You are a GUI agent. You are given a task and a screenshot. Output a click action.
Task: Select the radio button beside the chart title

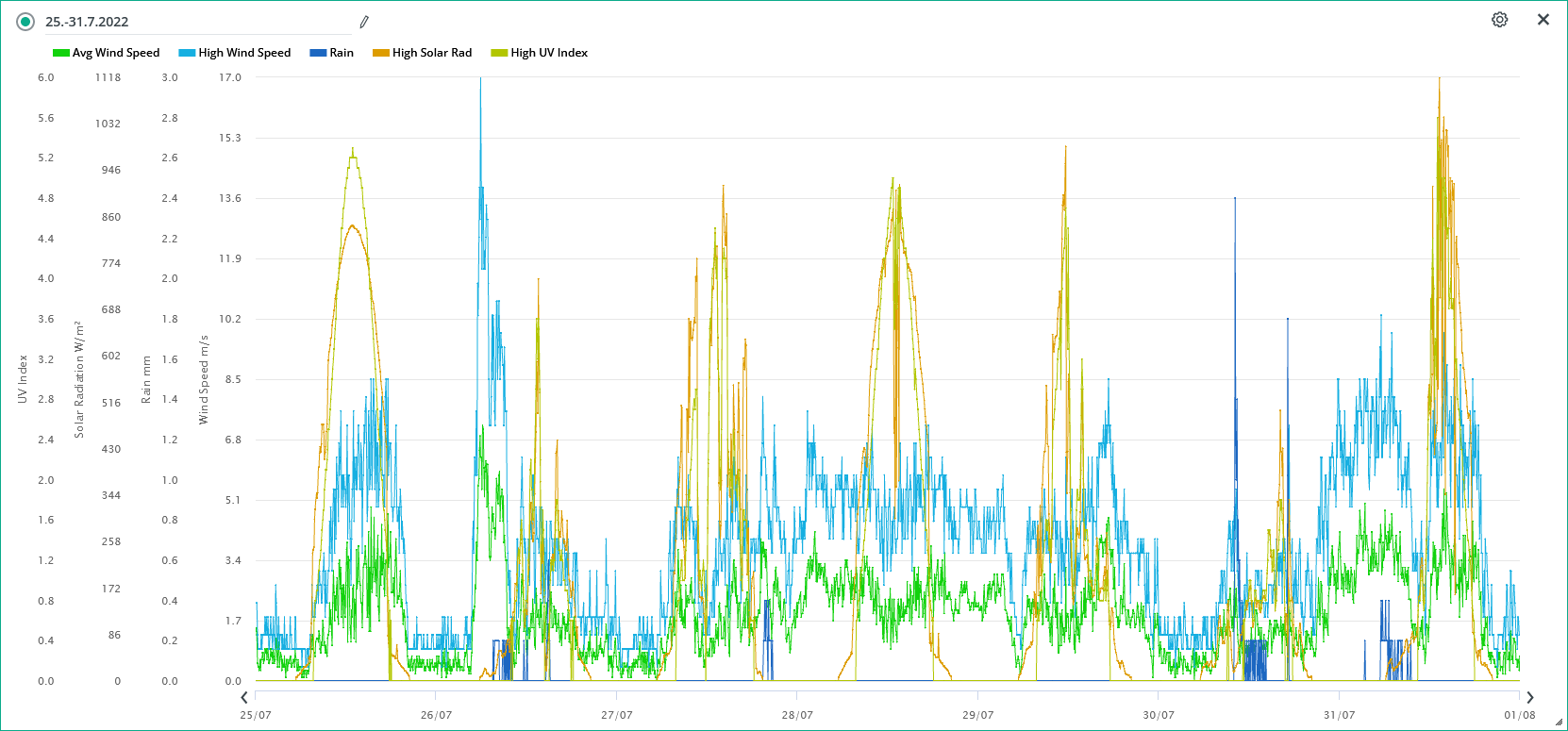(25, 22)
